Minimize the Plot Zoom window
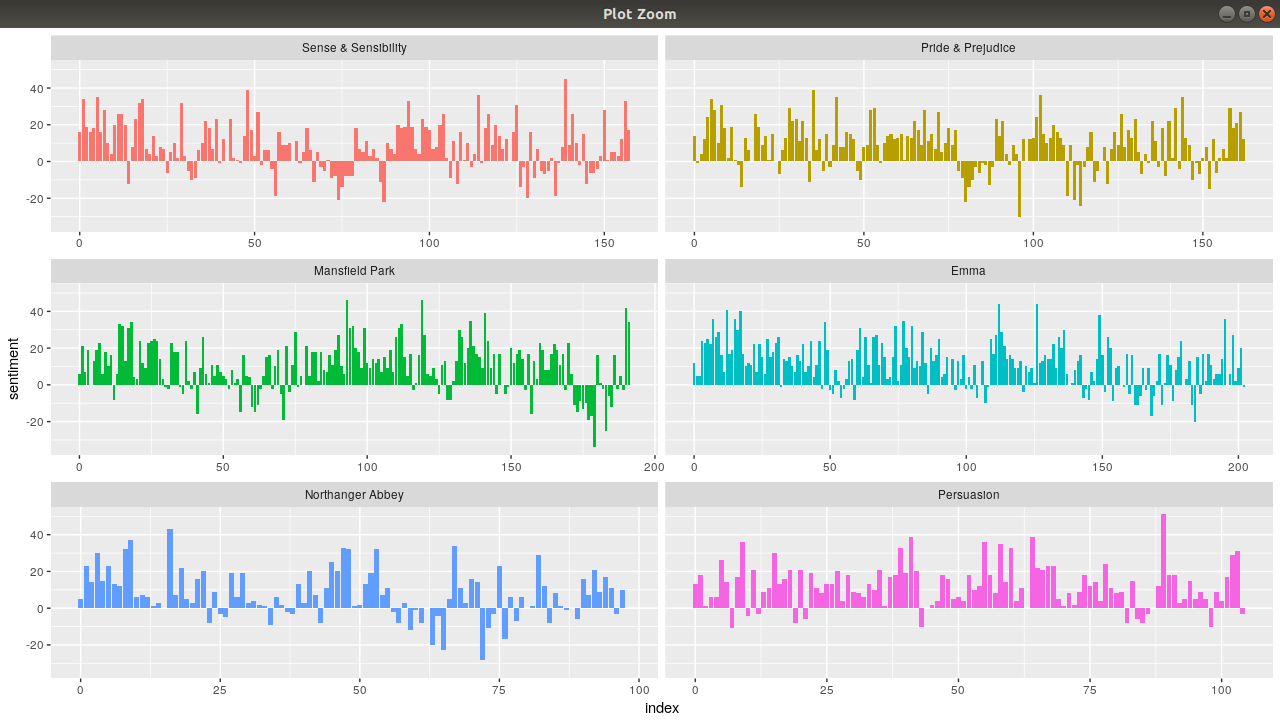The height and width of the screenshot is (724, 1280). click(1226, 13)
